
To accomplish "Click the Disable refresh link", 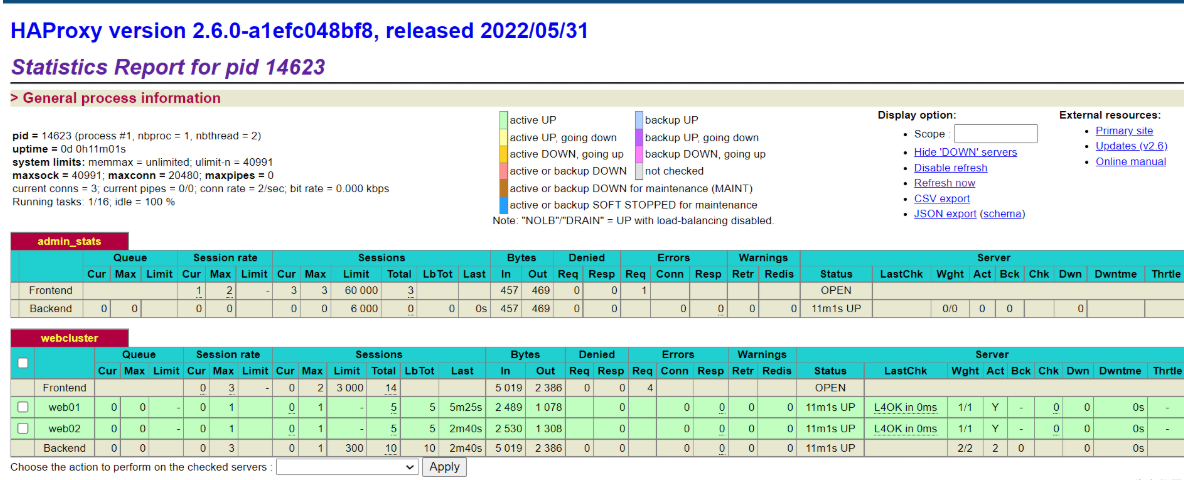I will click(951, 168).
